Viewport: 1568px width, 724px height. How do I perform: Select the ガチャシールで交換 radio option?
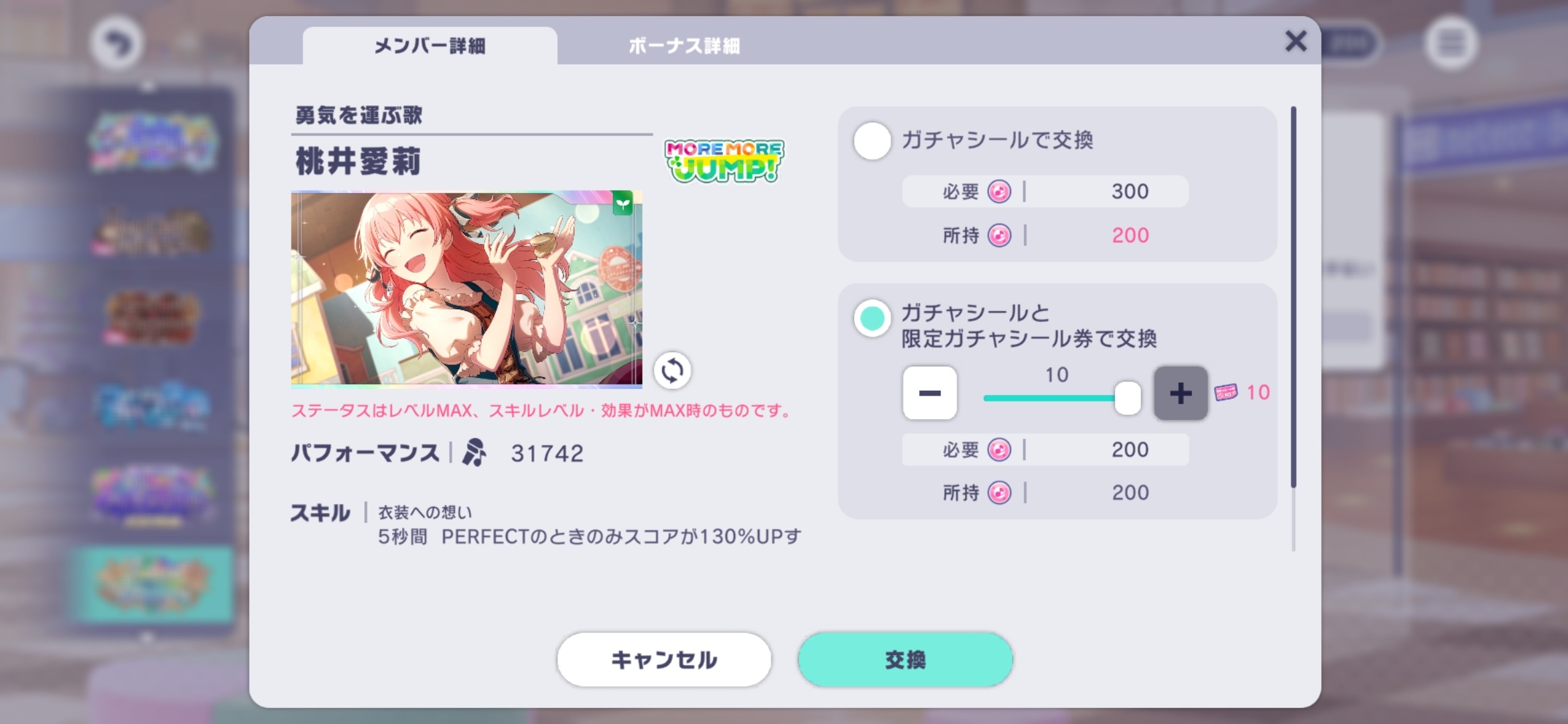tap(872, 141)
